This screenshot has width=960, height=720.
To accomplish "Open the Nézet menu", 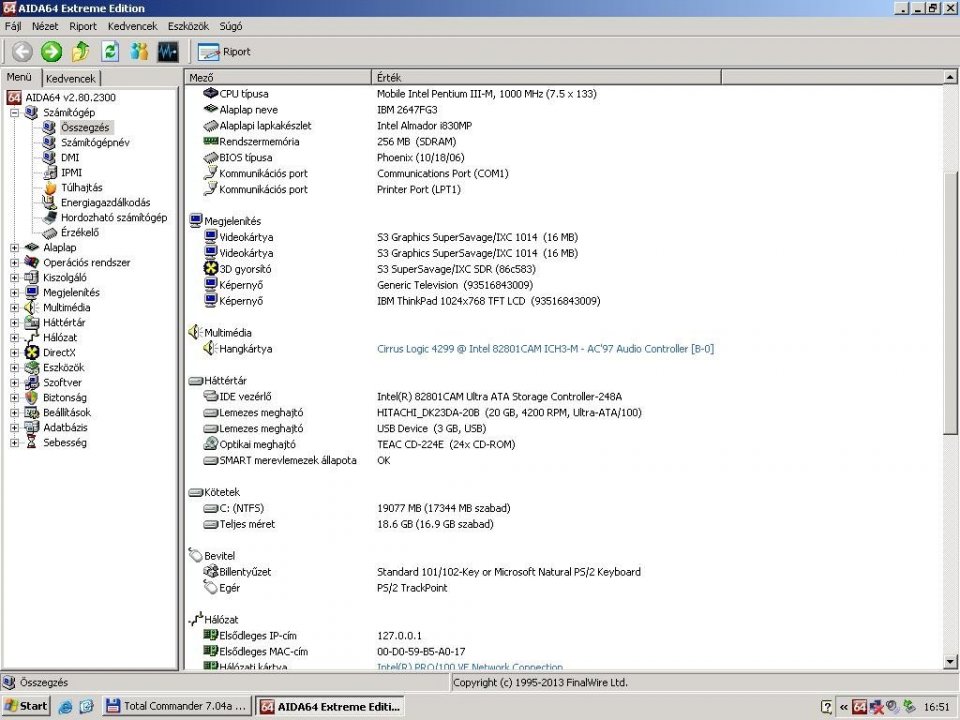I will 45,26.
